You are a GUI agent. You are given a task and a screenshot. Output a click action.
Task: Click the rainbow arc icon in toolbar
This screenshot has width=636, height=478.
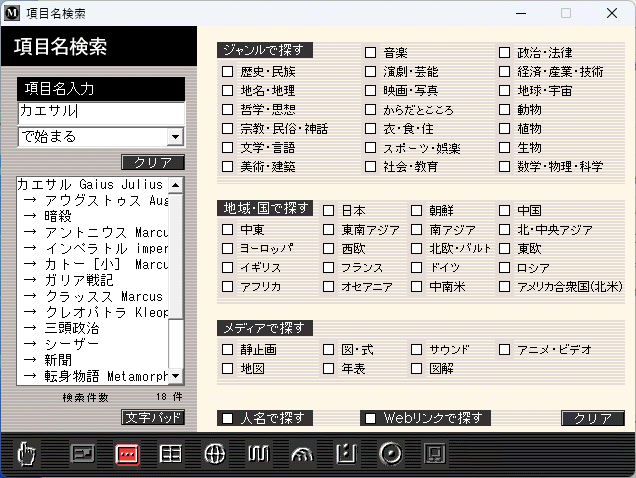(x=301, y=455)
